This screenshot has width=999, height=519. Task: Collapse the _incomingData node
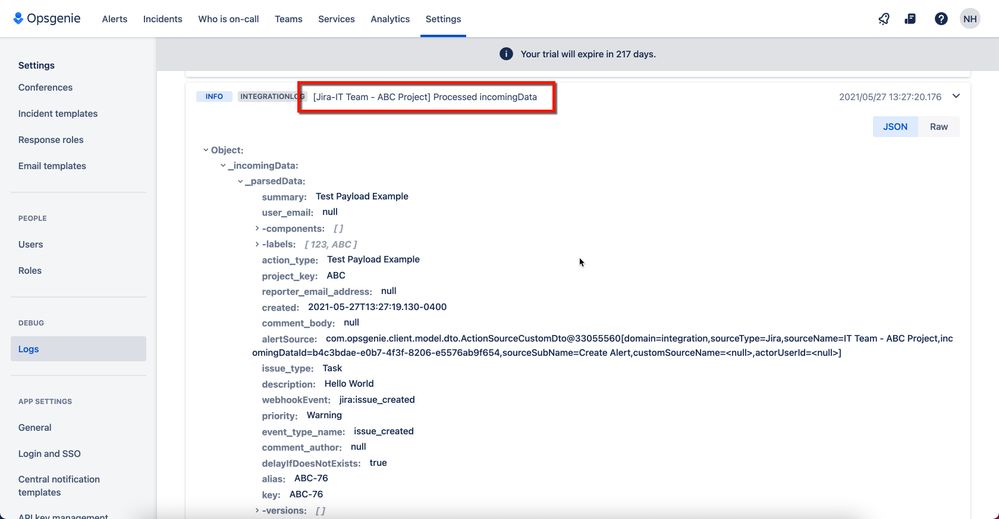pyautogui.click(x=223, y=166)
